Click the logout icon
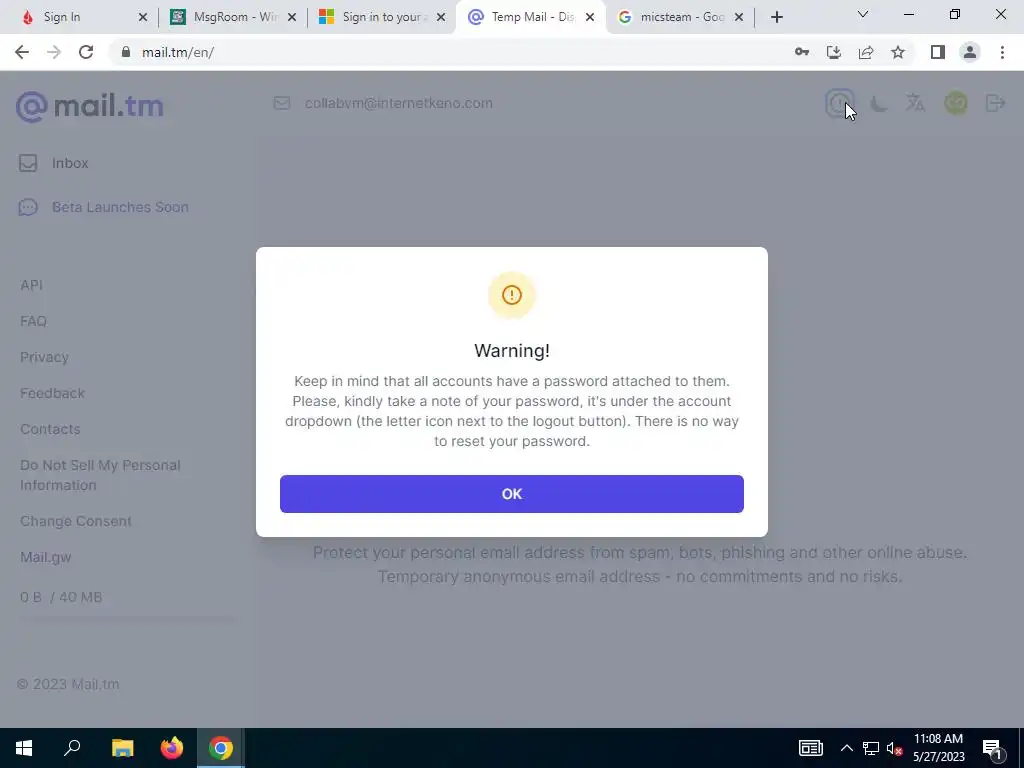Image resolution: width=1024 pixels, height=768 pixels. 995,103
